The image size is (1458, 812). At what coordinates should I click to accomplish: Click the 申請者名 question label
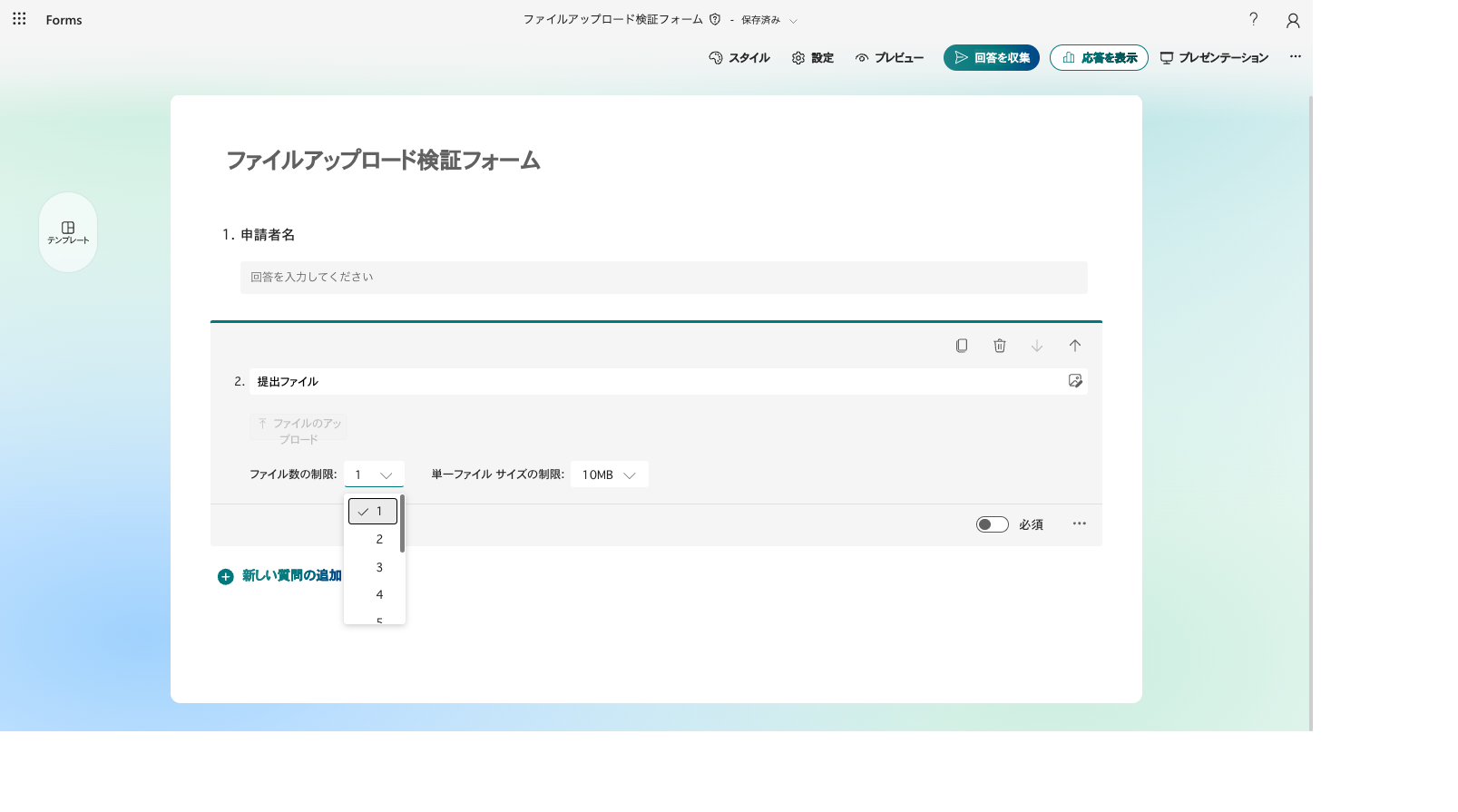click(x=268, y=235)
